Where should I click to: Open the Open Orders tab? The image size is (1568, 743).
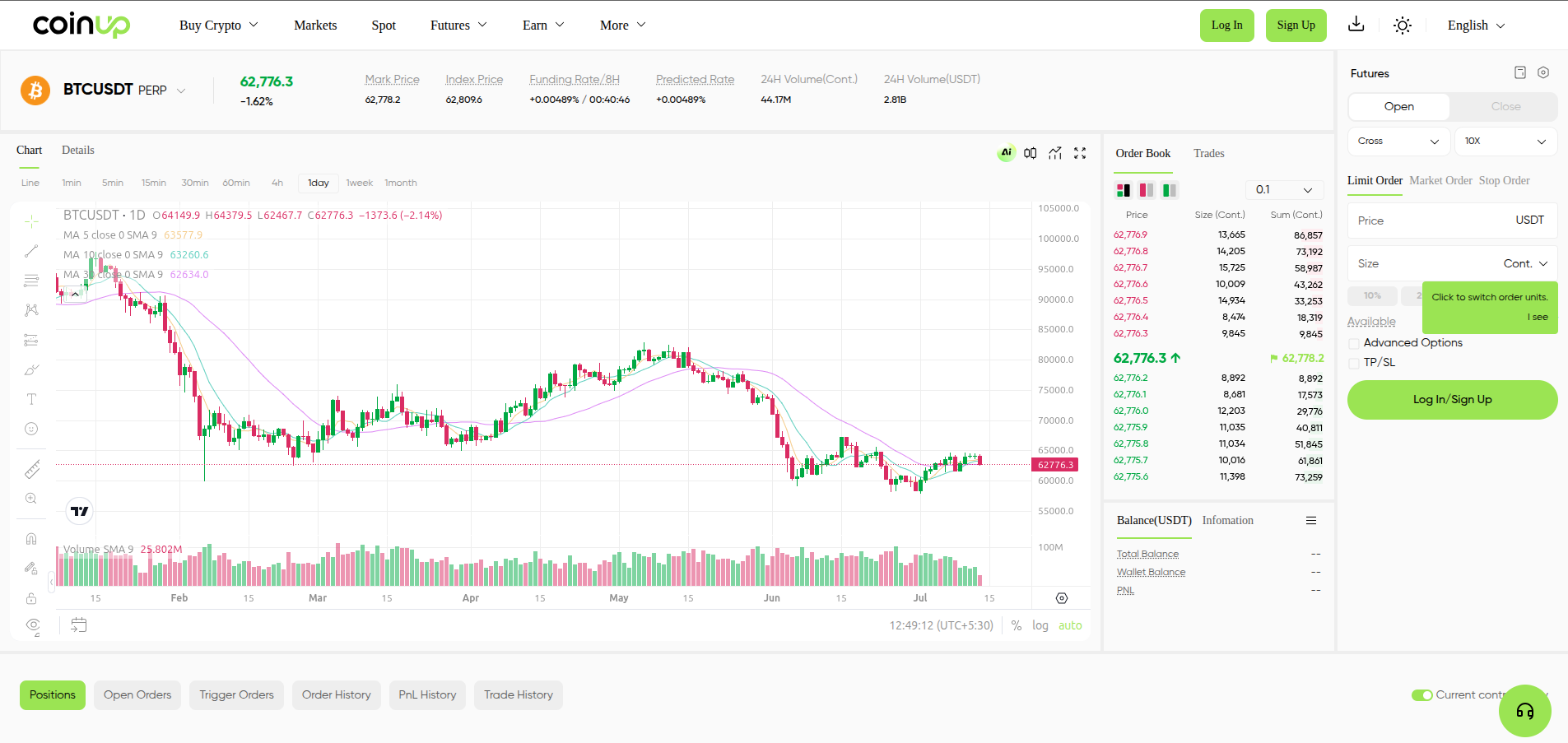137,695
